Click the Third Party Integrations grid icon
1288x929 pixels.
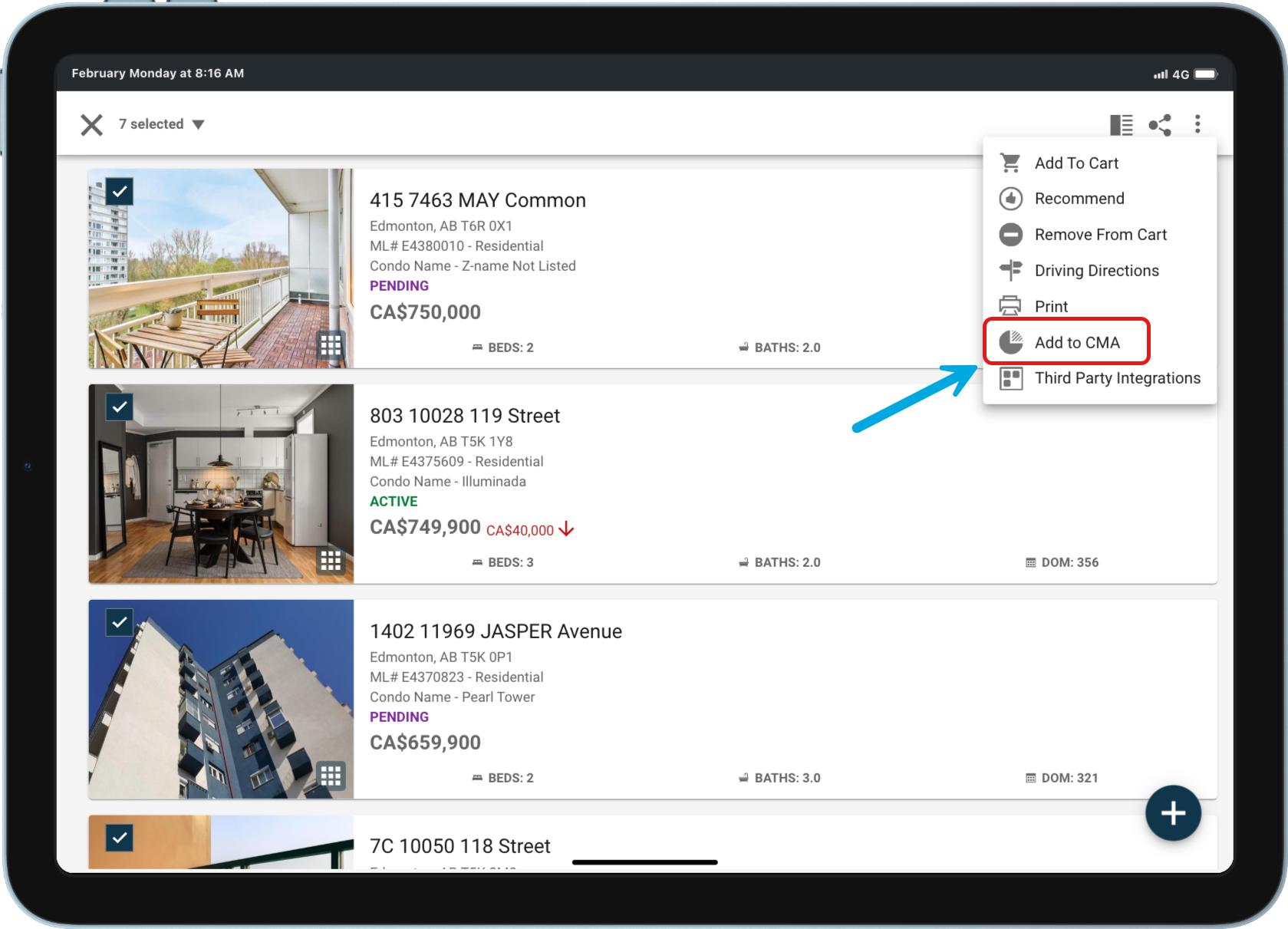[1011, 378]
